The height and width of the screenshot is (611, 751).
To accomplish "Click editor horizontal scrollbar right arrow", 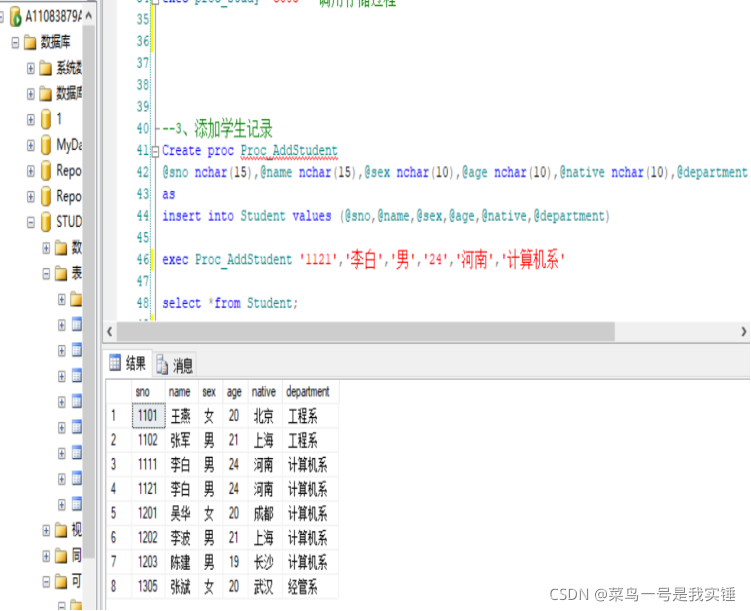I will tap(744, 331).
